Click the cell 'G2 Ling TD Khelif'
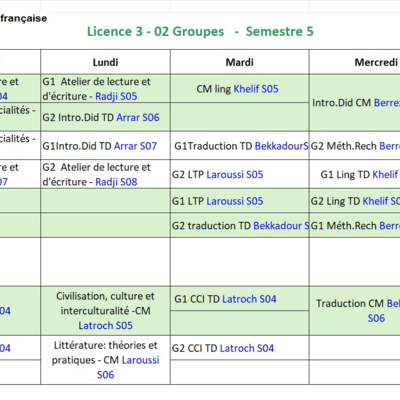This screenshot has width=400, height=400. click(355, 201)
